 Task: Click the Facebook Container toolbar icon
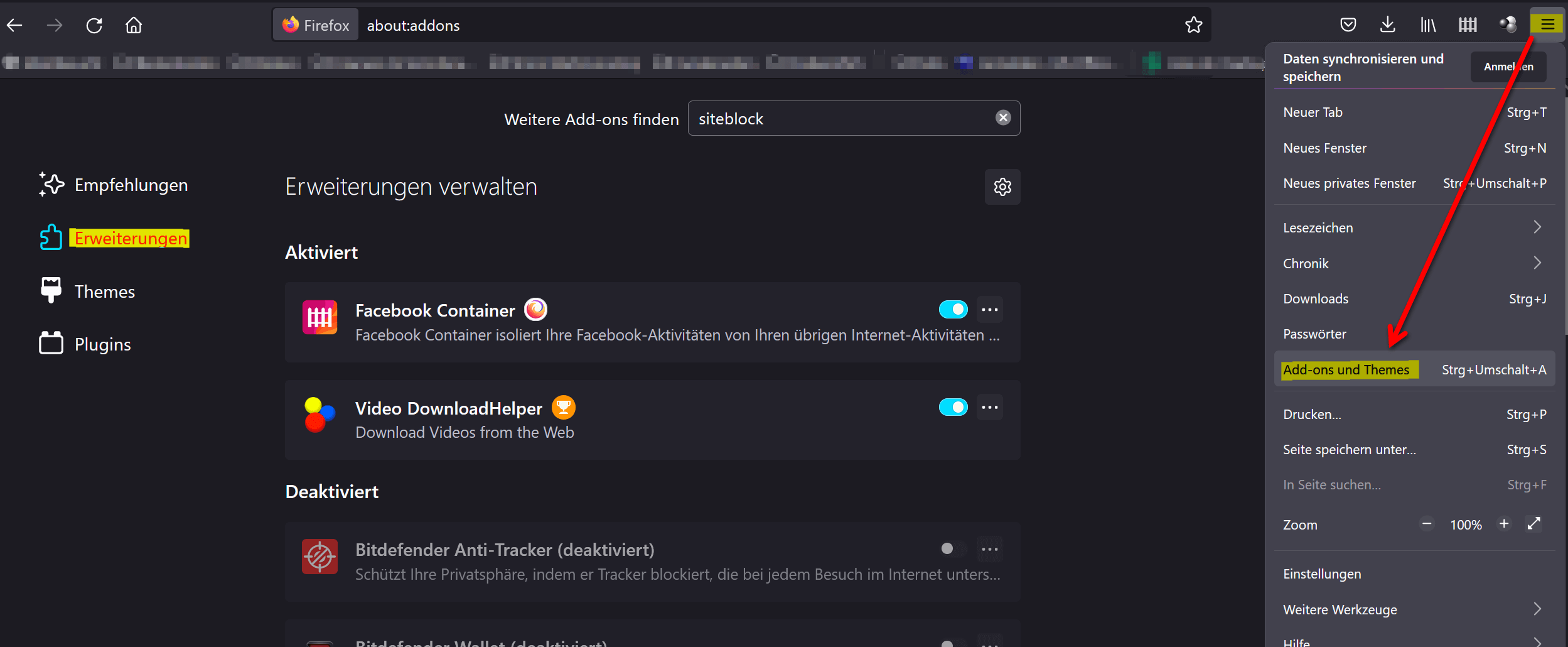(1468, 25)
